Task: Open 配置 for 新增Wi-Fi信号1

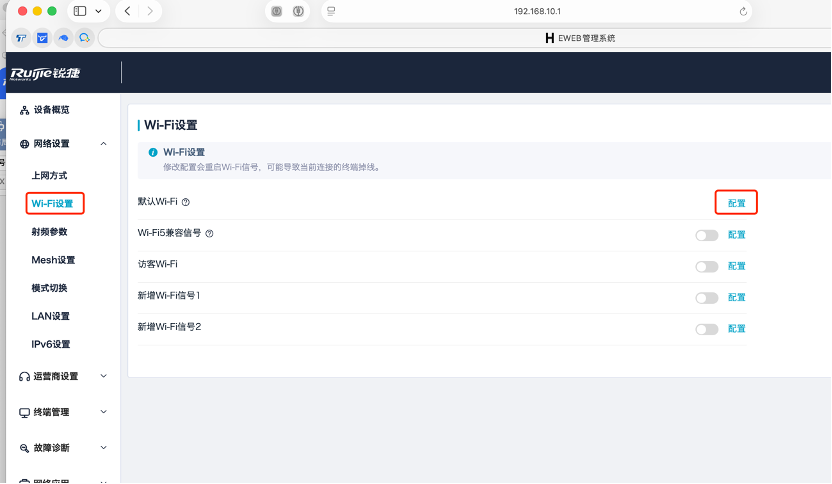Action: [736, 297]
